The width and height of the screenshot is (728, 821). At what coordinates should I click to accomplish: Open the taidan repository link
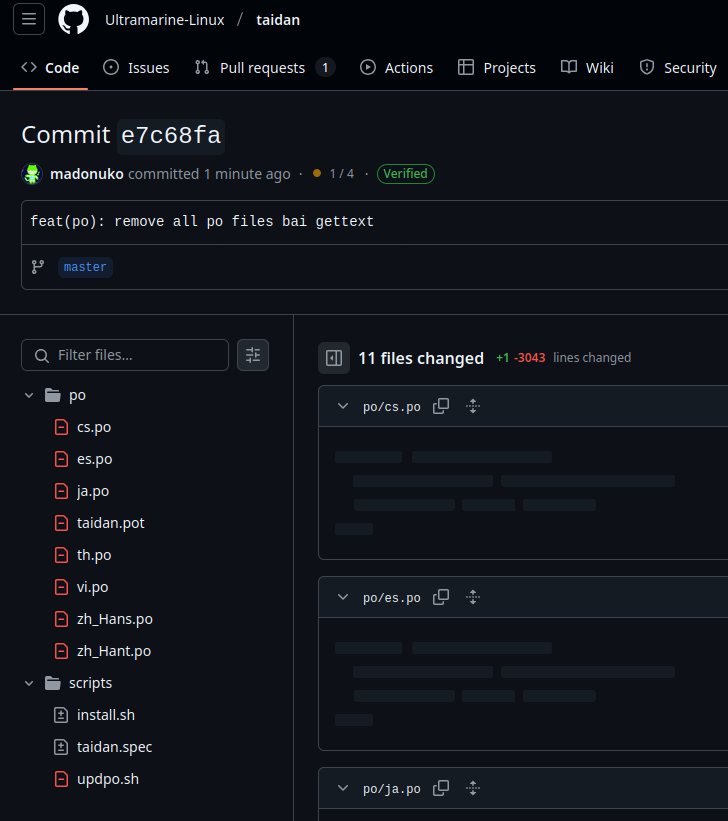point(278,20)
